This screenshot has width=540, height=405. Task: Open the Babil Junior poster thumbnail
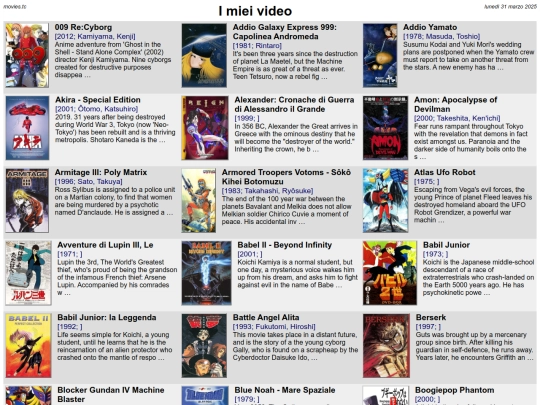coord(390,273)
